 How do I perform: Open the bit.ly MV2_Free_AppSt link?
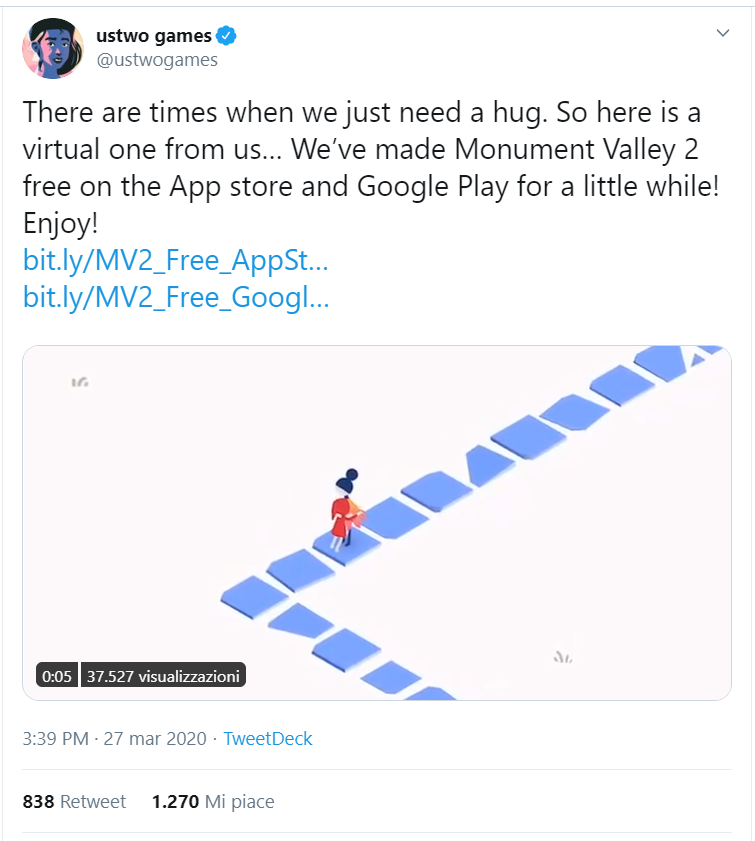pyautogui.click(x=175, y=263)
